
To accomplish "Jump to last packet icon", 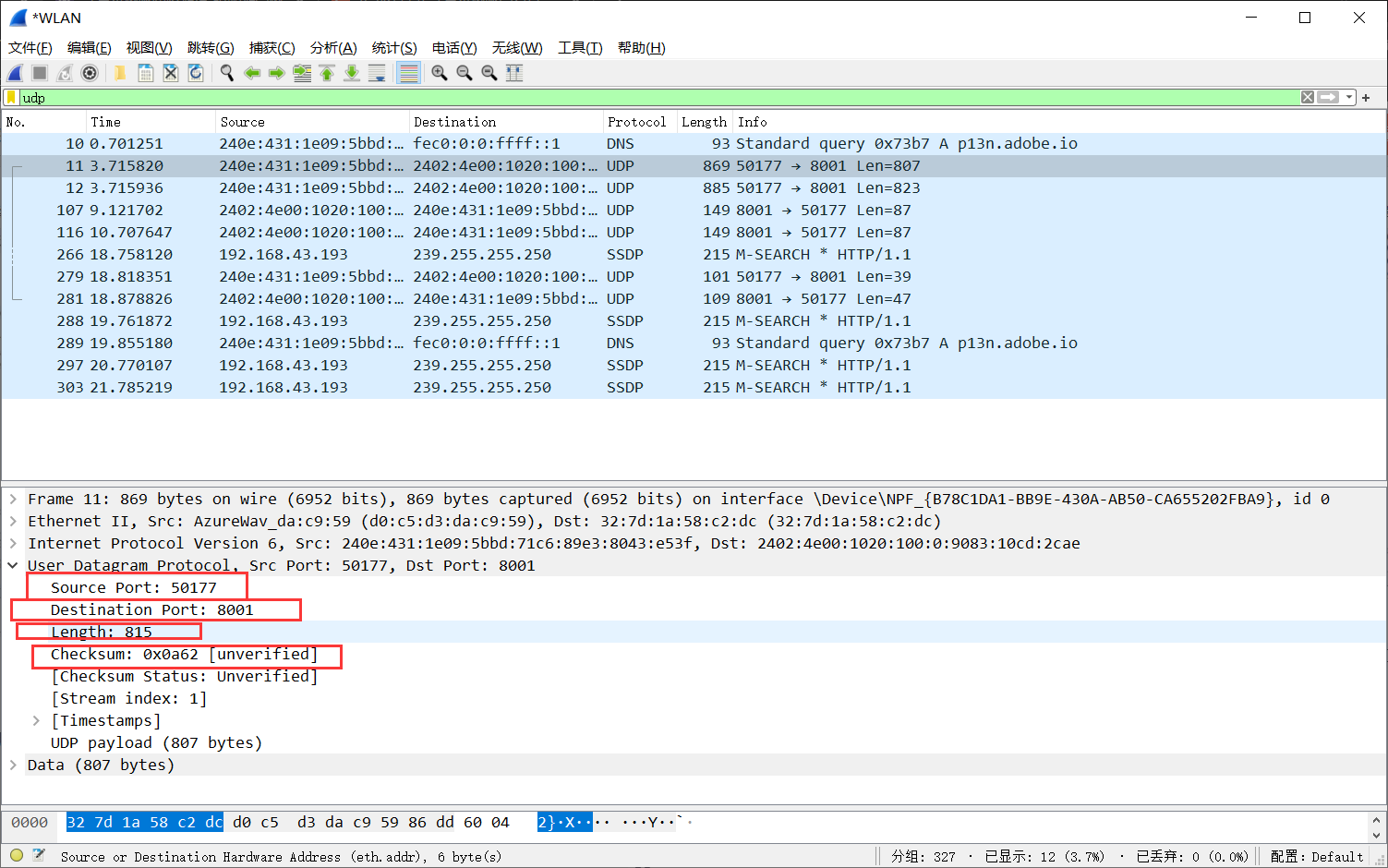I will (352, 73).
